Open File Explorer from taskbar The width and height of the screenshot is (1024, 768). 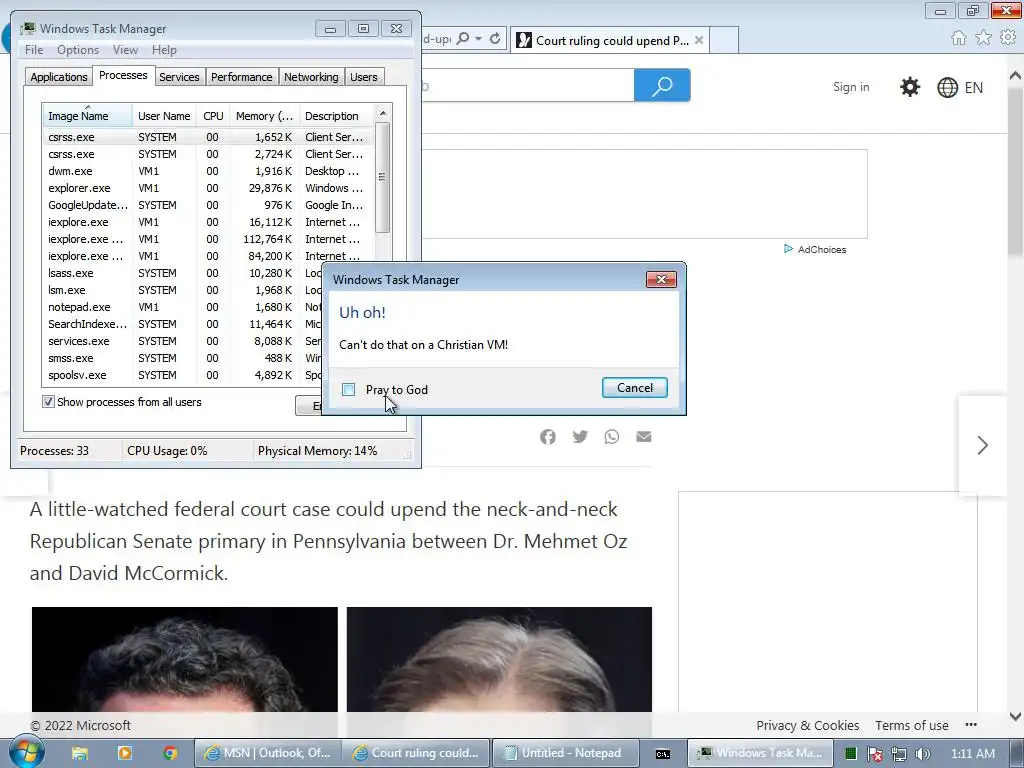click(x=80, y=753)
